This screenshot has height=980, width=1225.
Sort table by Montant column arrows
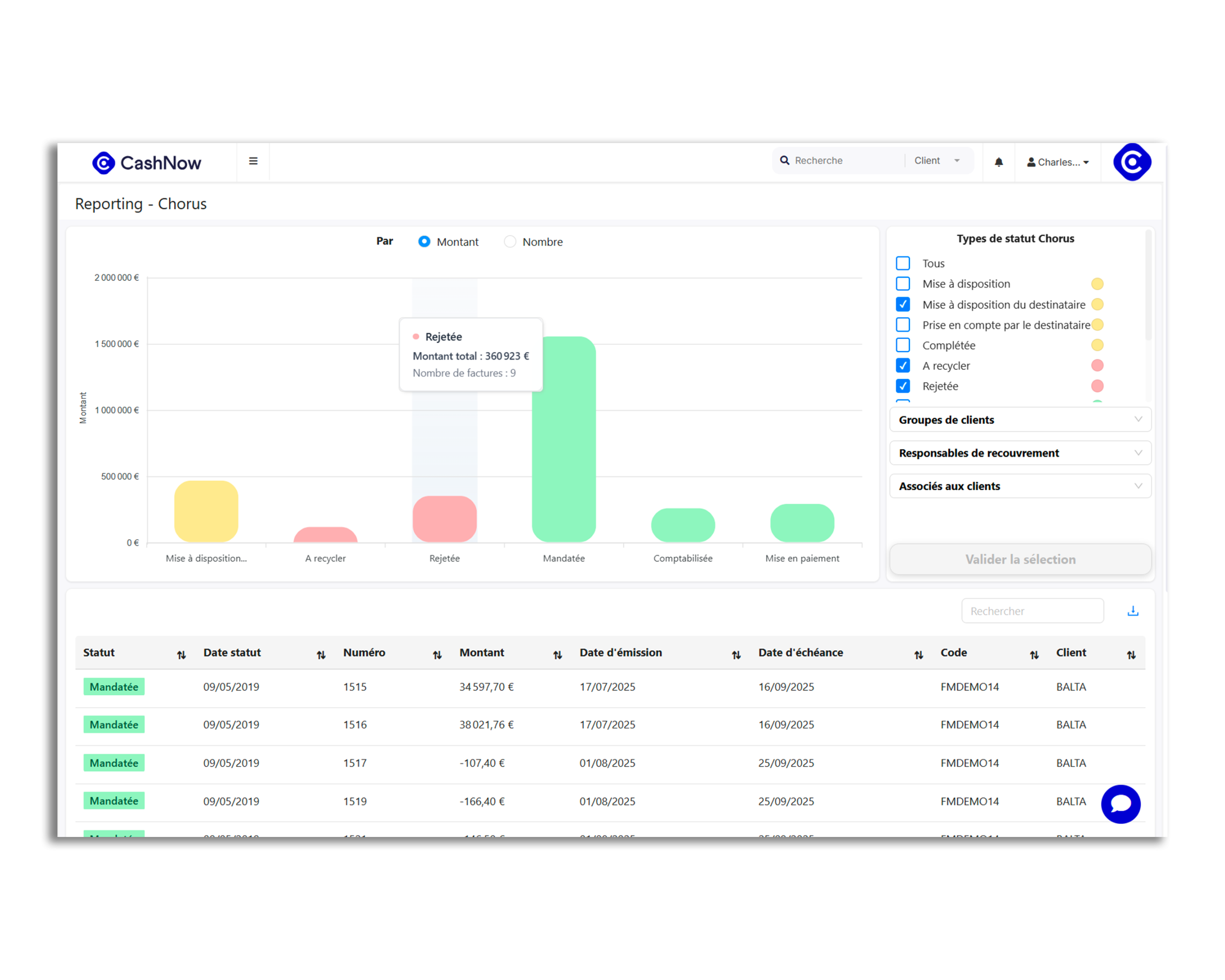coord(557,655)
